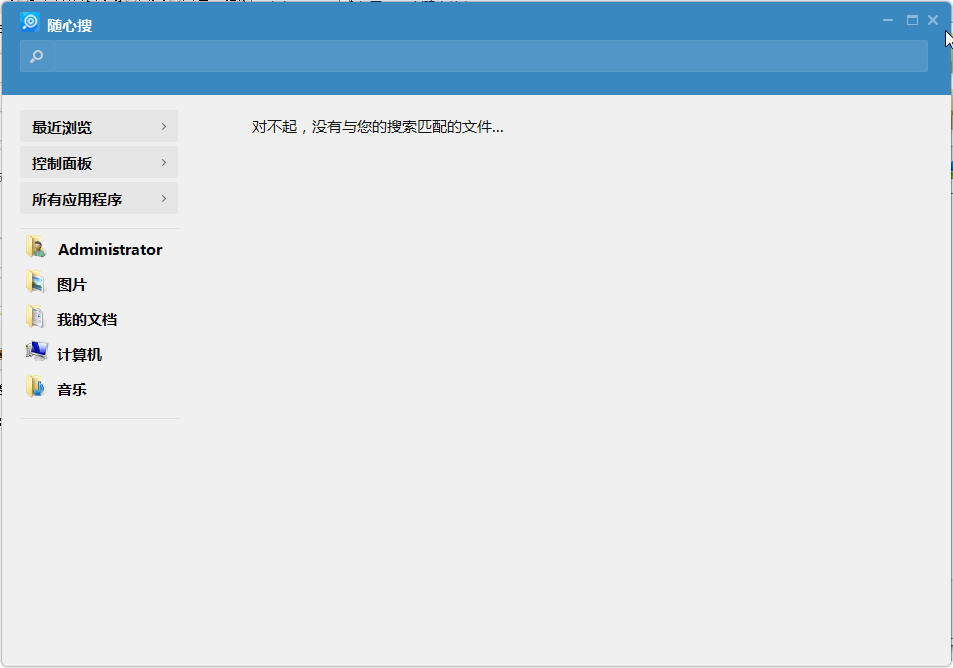Click the 随心搜 window title text
Viewport: 953px width, 668px height.
[x=70, y=26]
